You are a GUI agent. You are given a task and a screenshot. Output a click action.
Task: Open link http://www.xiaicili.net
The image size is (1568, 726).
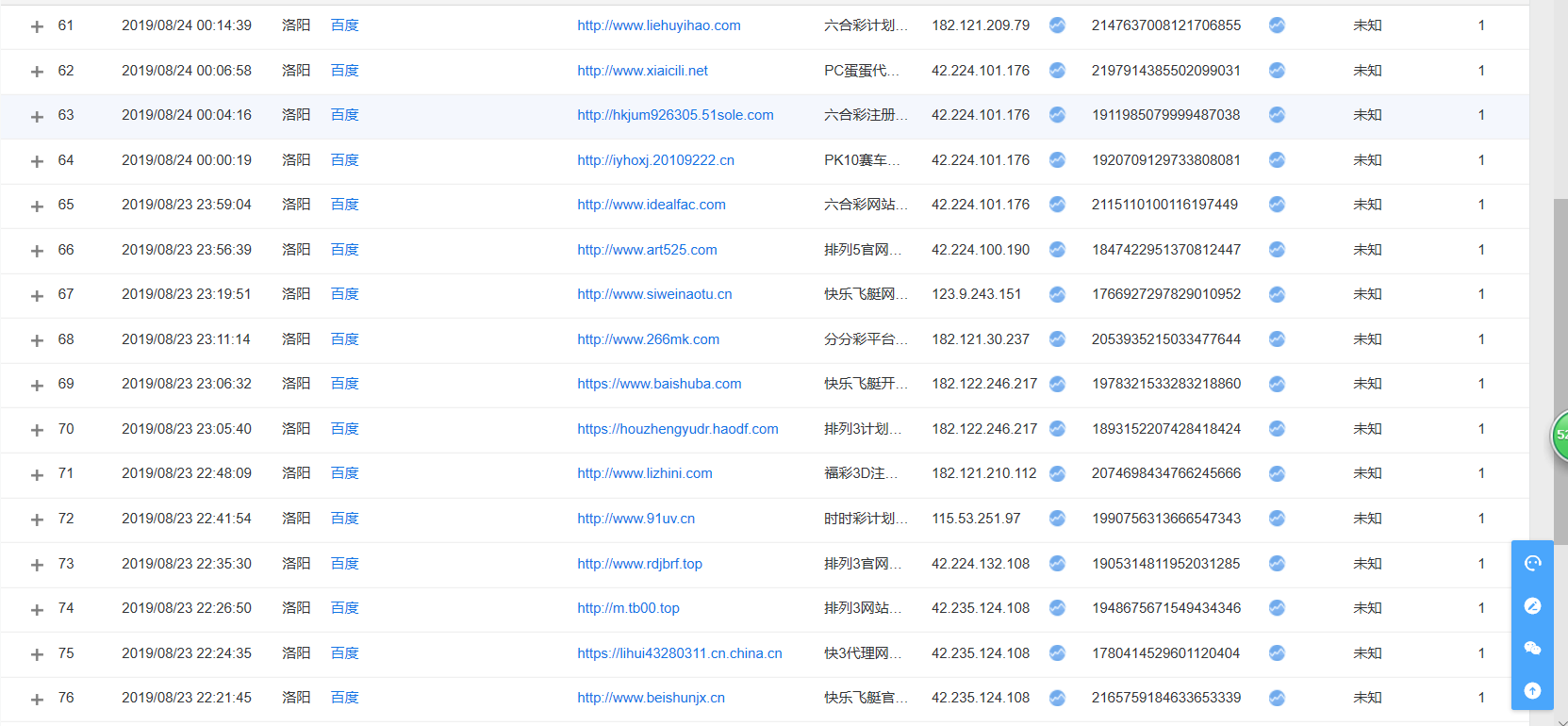[642, 71]
